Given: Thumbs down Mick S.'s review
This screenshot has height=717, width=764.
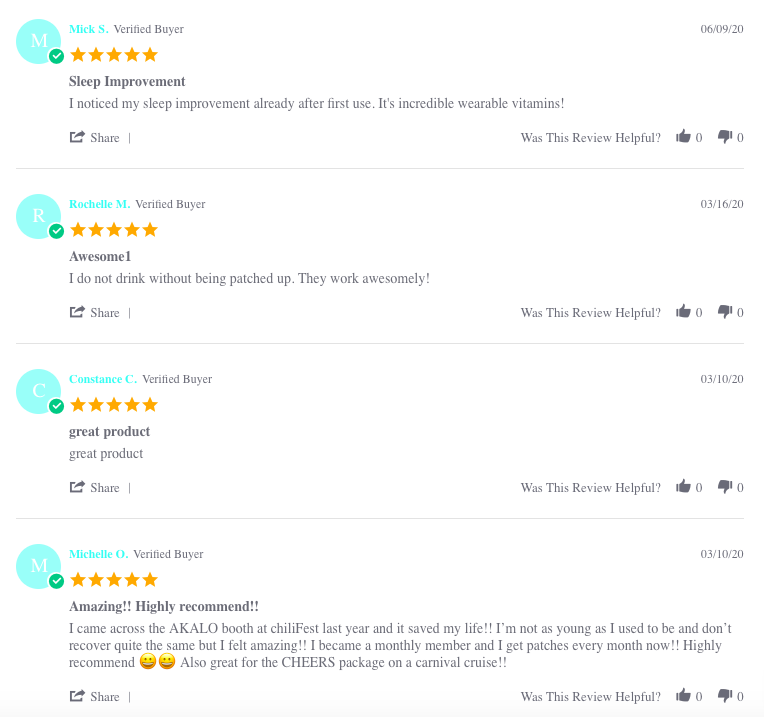Looking at the screenshot, I should pyautogui.click(x=725, y=137).
